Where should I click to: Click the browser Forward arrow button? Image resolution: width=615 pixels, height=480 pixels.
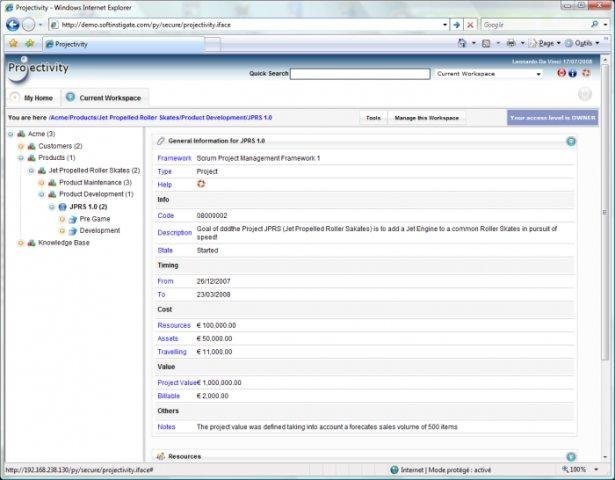coord(28,25)
